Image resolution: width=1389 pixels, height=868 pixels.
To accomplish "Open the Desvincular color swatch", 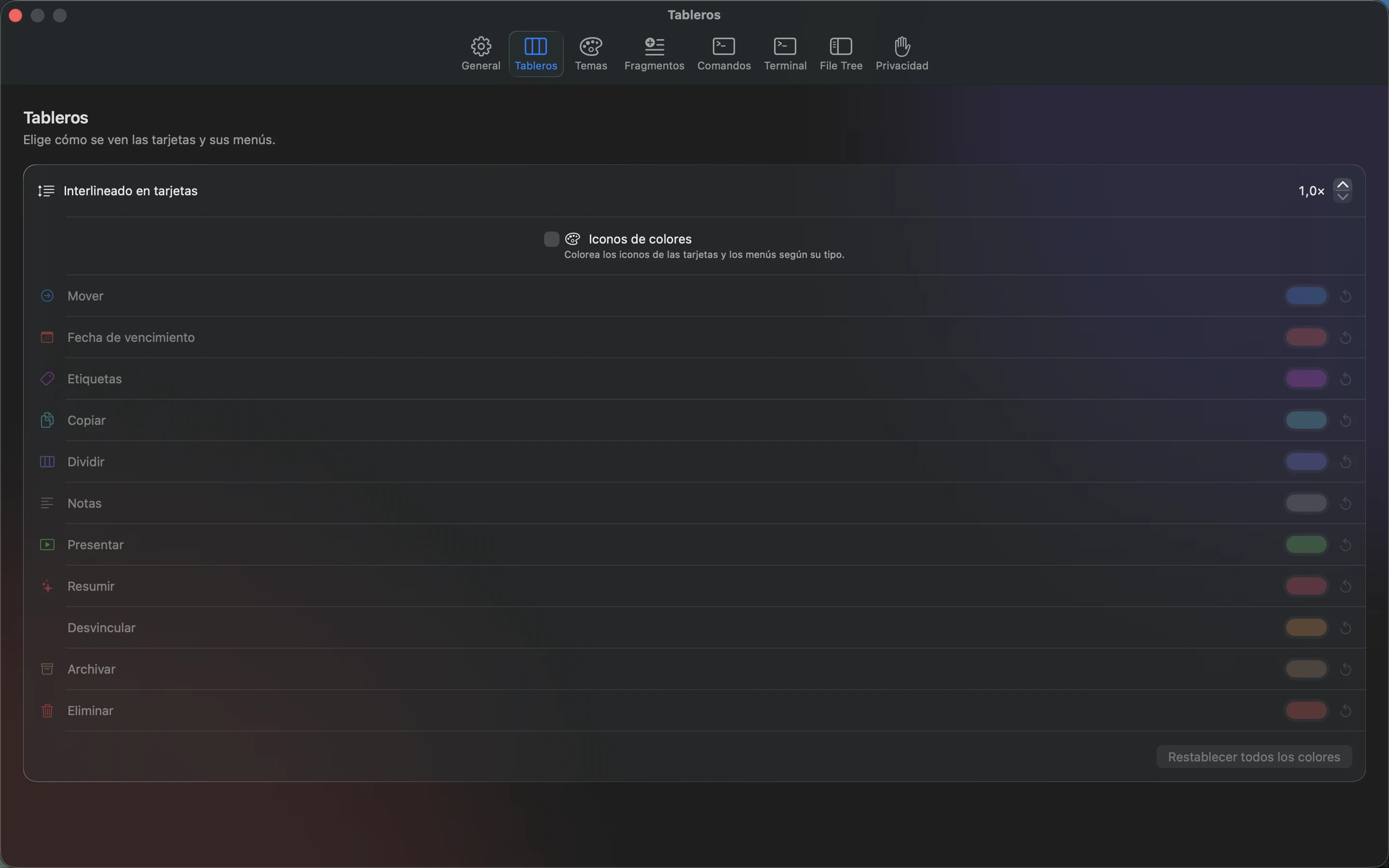I will coord(1306,627).
